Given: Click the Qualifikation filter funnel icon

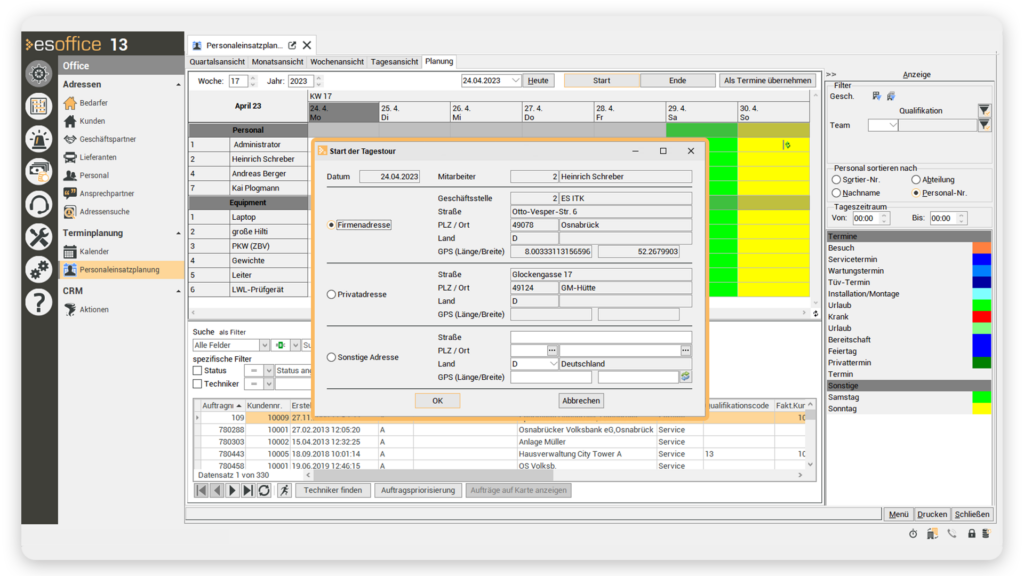Looking at the screenshot, I should coord(984,110).
